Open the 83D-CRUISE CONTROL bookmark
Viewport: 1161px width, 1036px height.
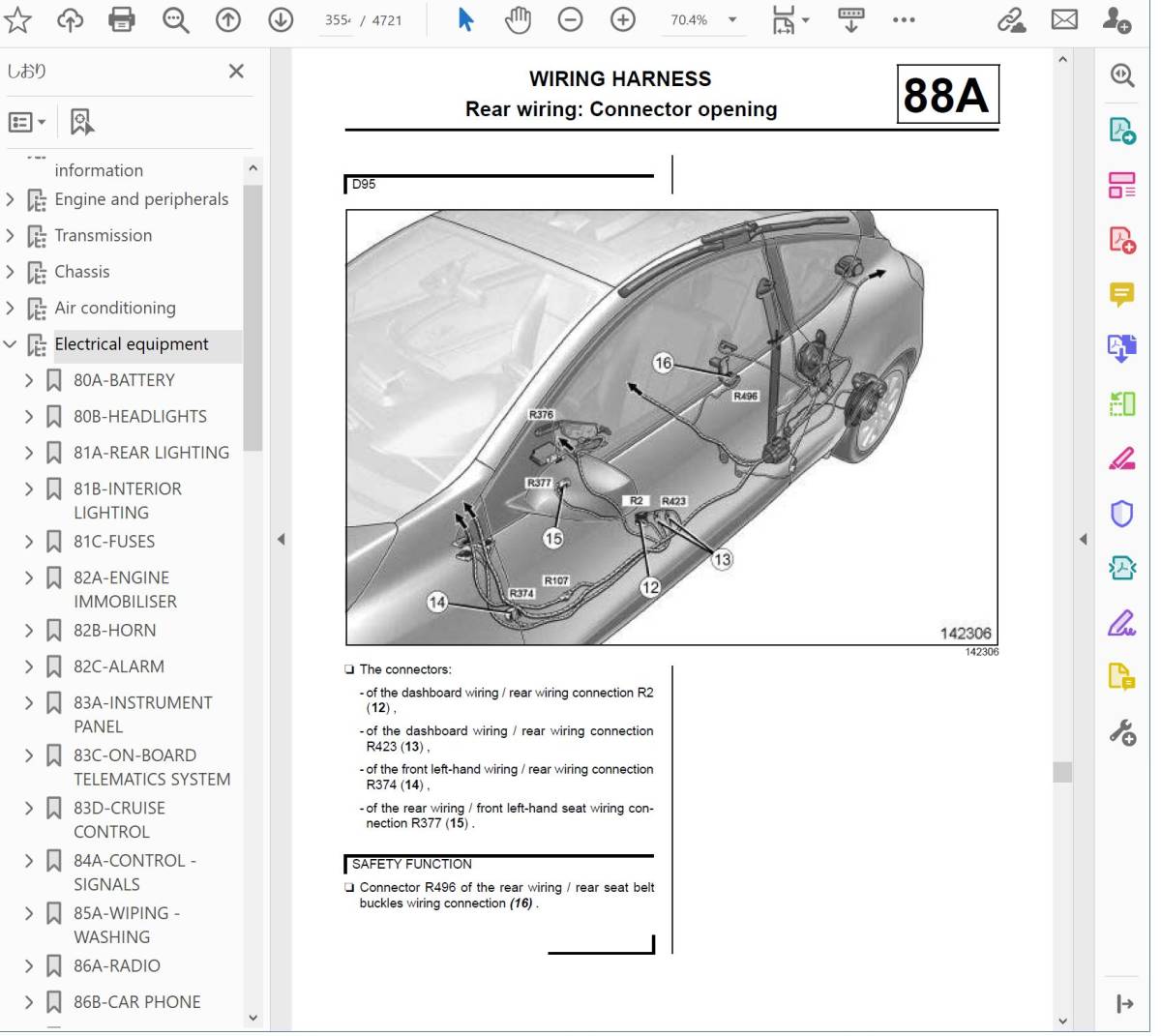coord(119,819)
